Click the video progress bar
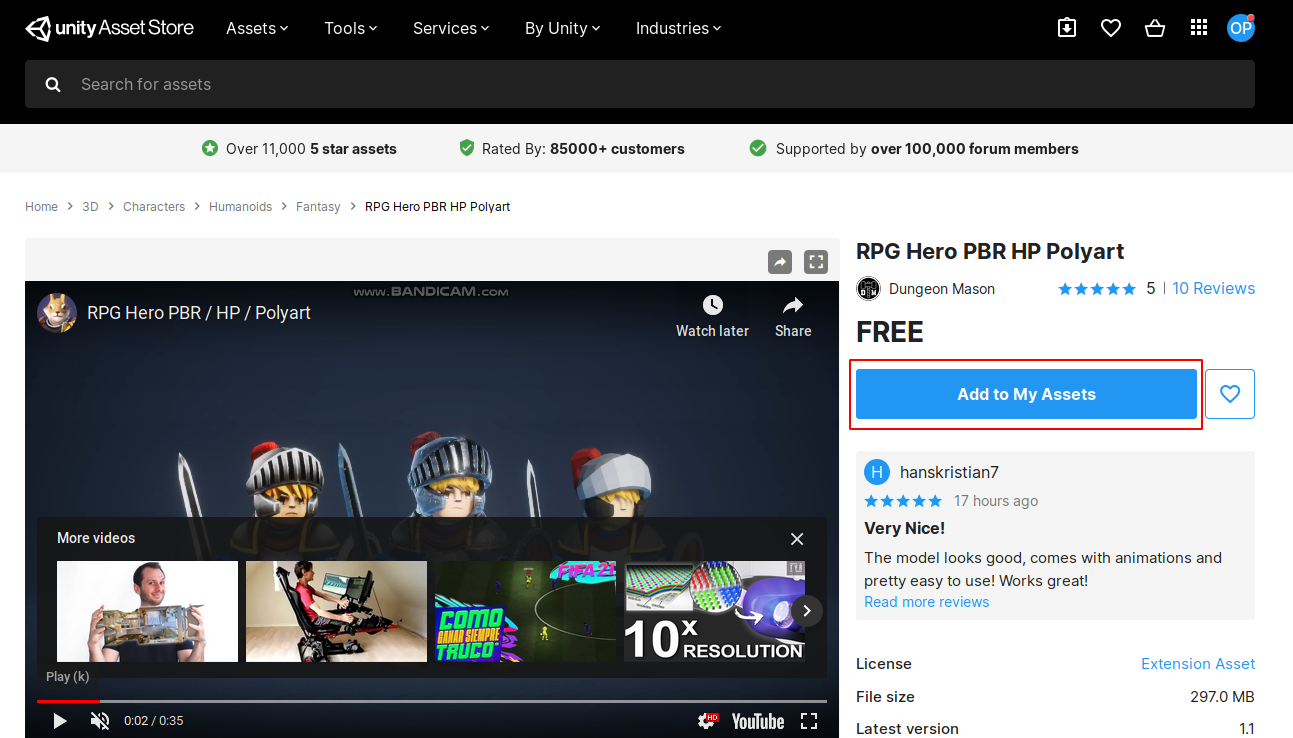The width and height of the screenshot is (1293, 738). [432, 701]
